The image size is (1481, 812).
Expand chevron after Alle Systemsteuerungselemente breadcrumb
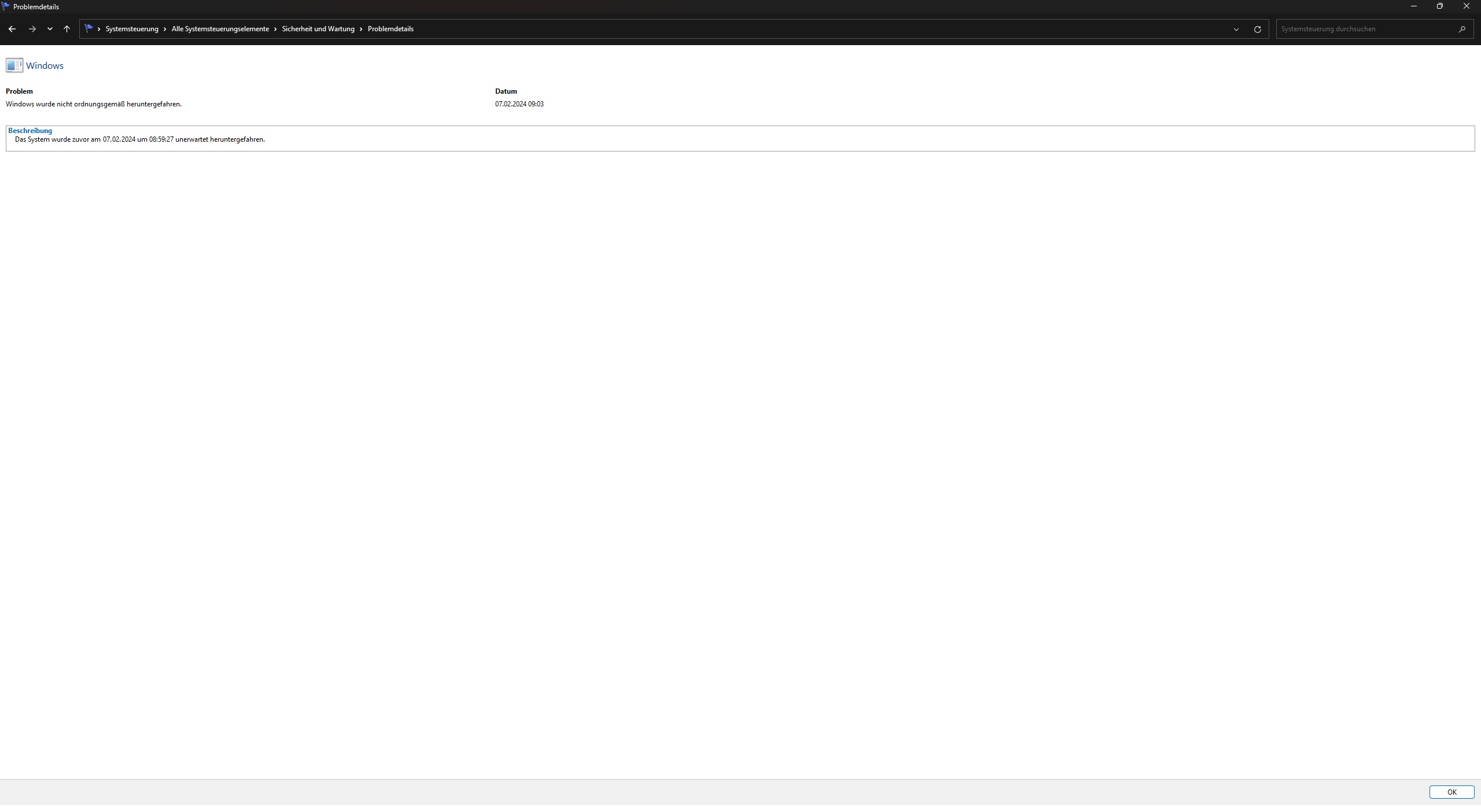[x=275, y=29]
